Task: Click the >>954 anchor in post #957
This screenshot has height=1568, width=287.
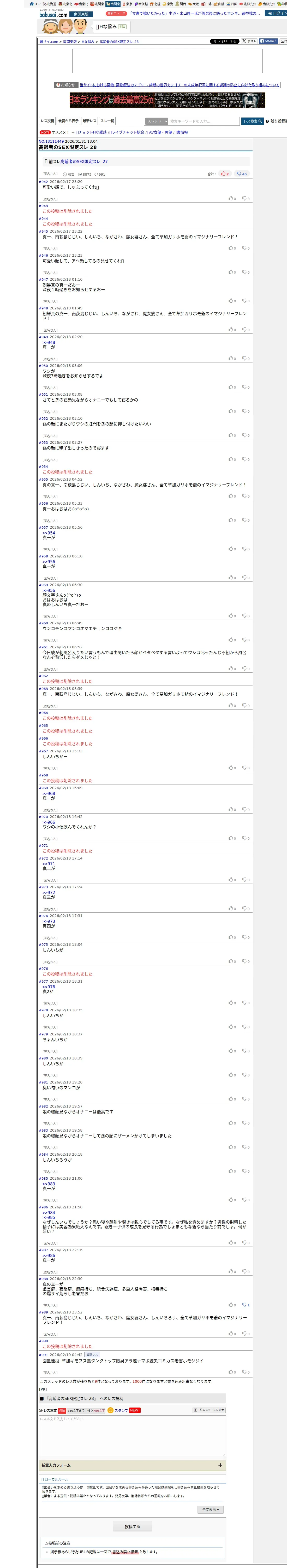Action: pos(49,533)
